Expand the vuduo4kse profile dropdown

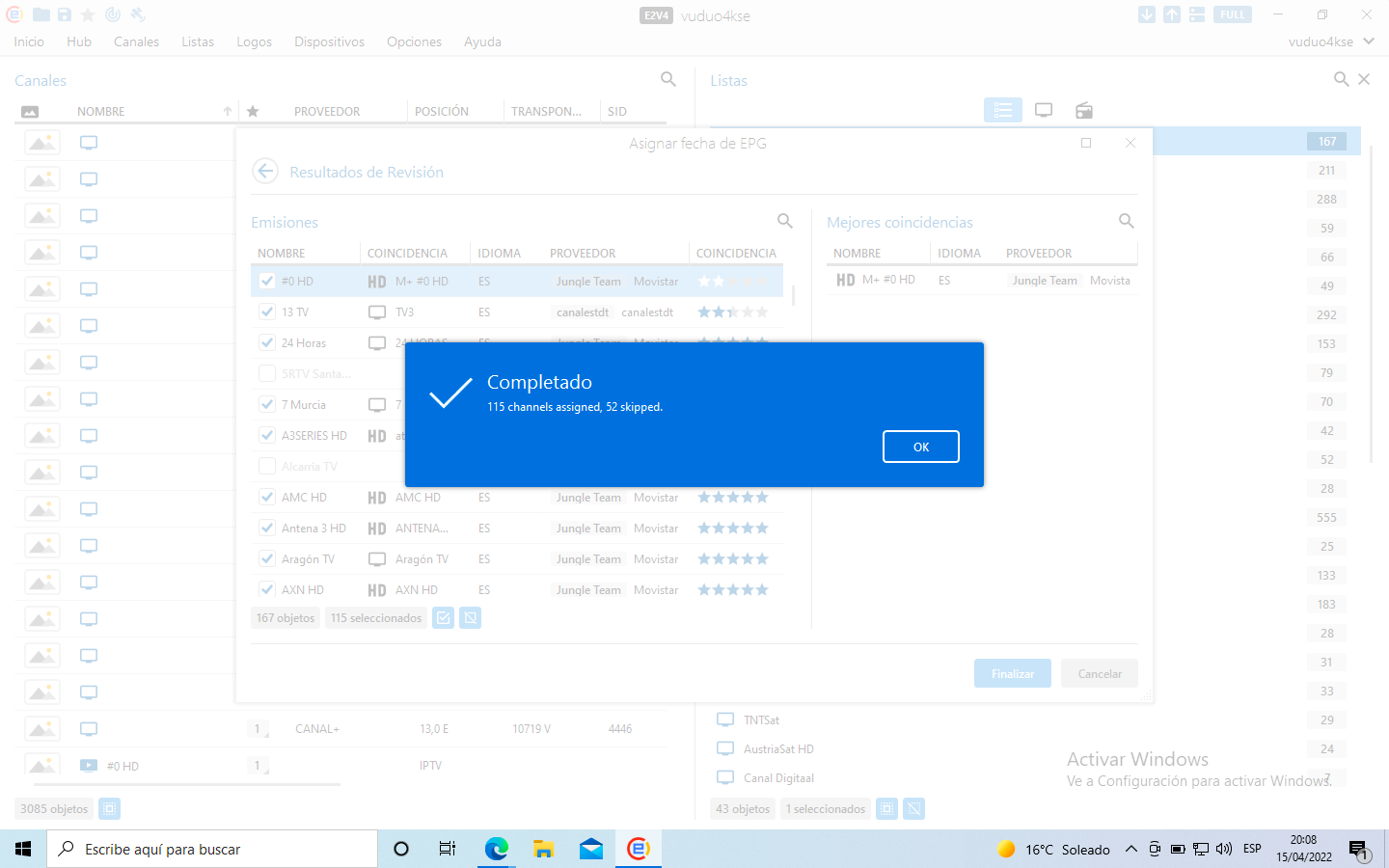tap(1369, 41)
